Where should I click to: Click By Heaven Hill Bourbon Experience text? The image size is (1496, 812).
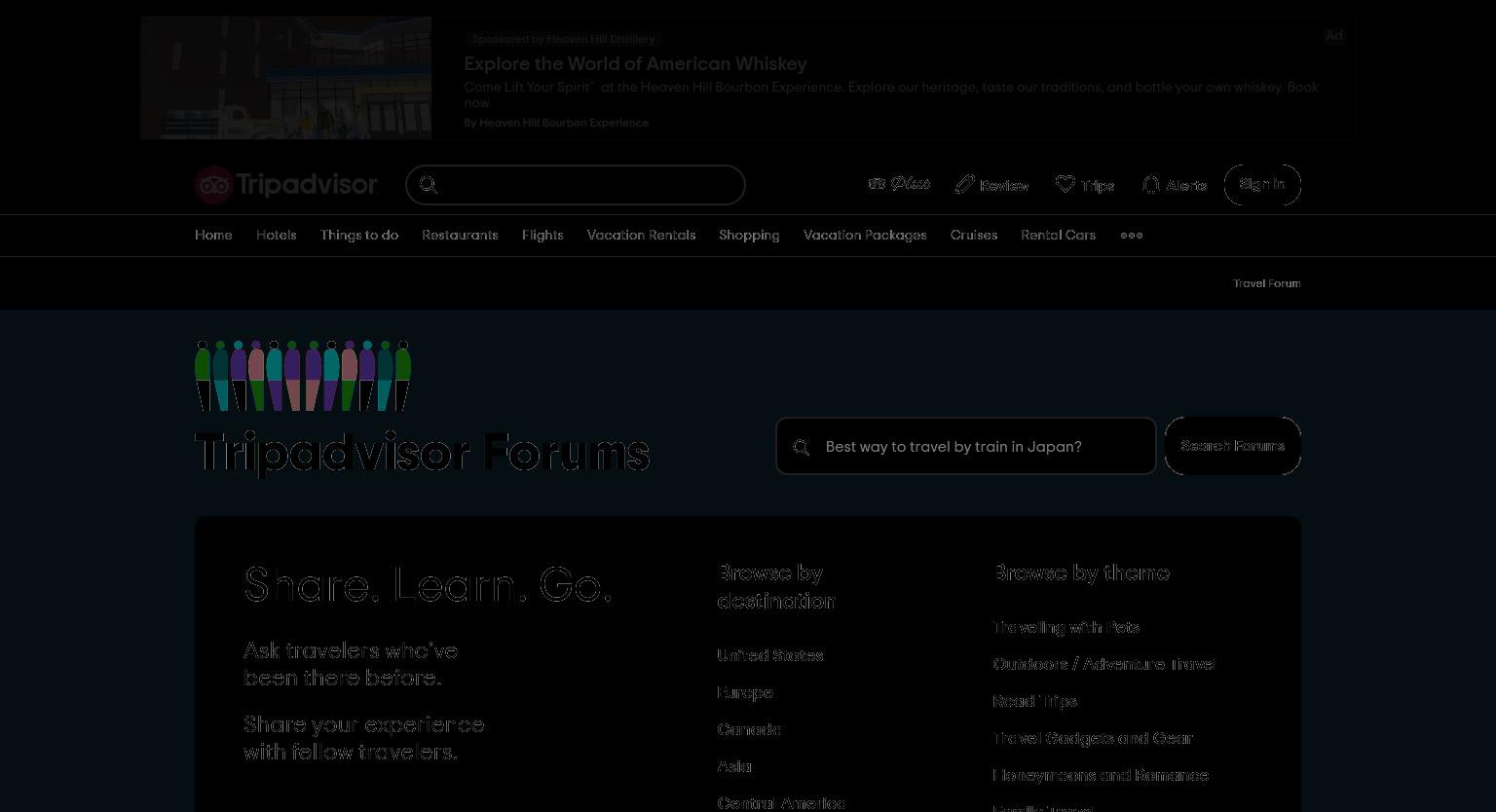(556, 123)
